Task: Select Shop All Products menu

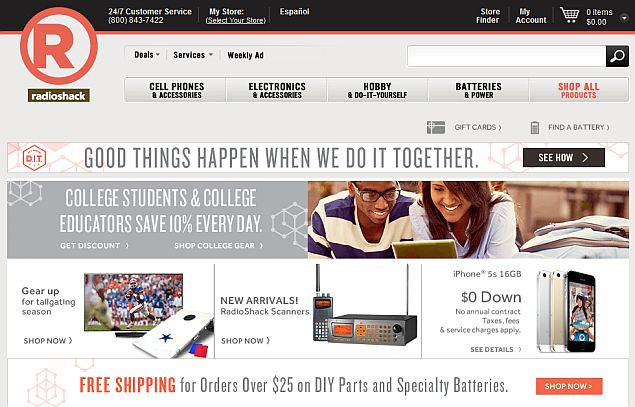Action: click(x=579, y=90)
